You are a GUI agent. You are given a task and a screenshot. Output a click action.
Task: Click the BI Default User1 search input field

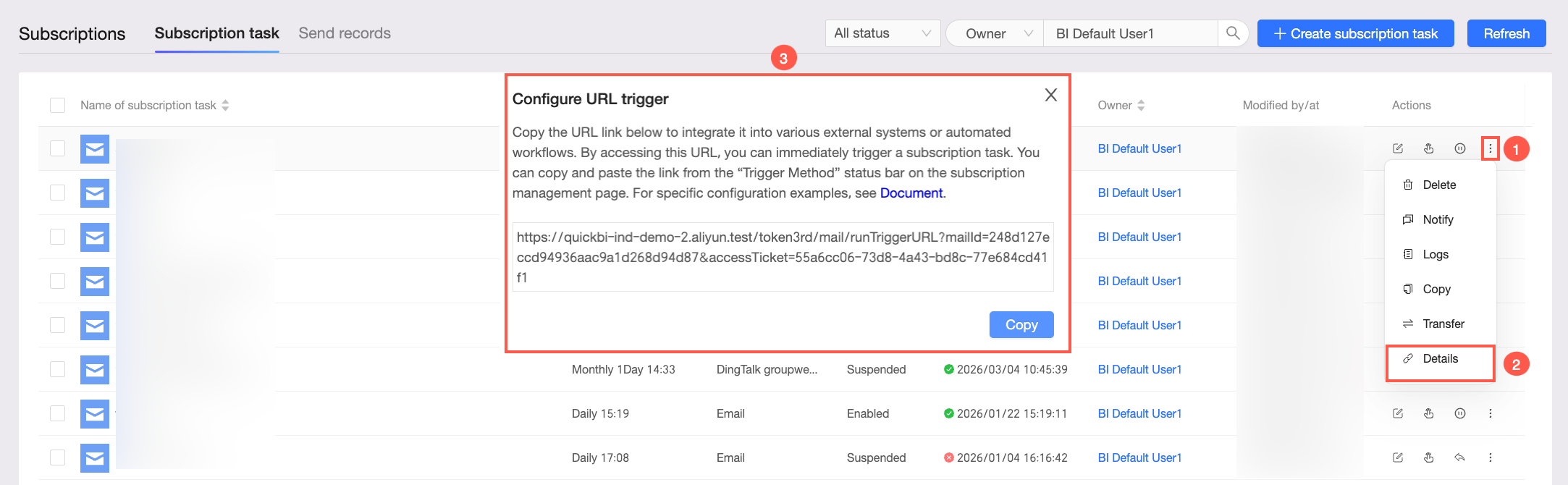[x=1130, y=33]
